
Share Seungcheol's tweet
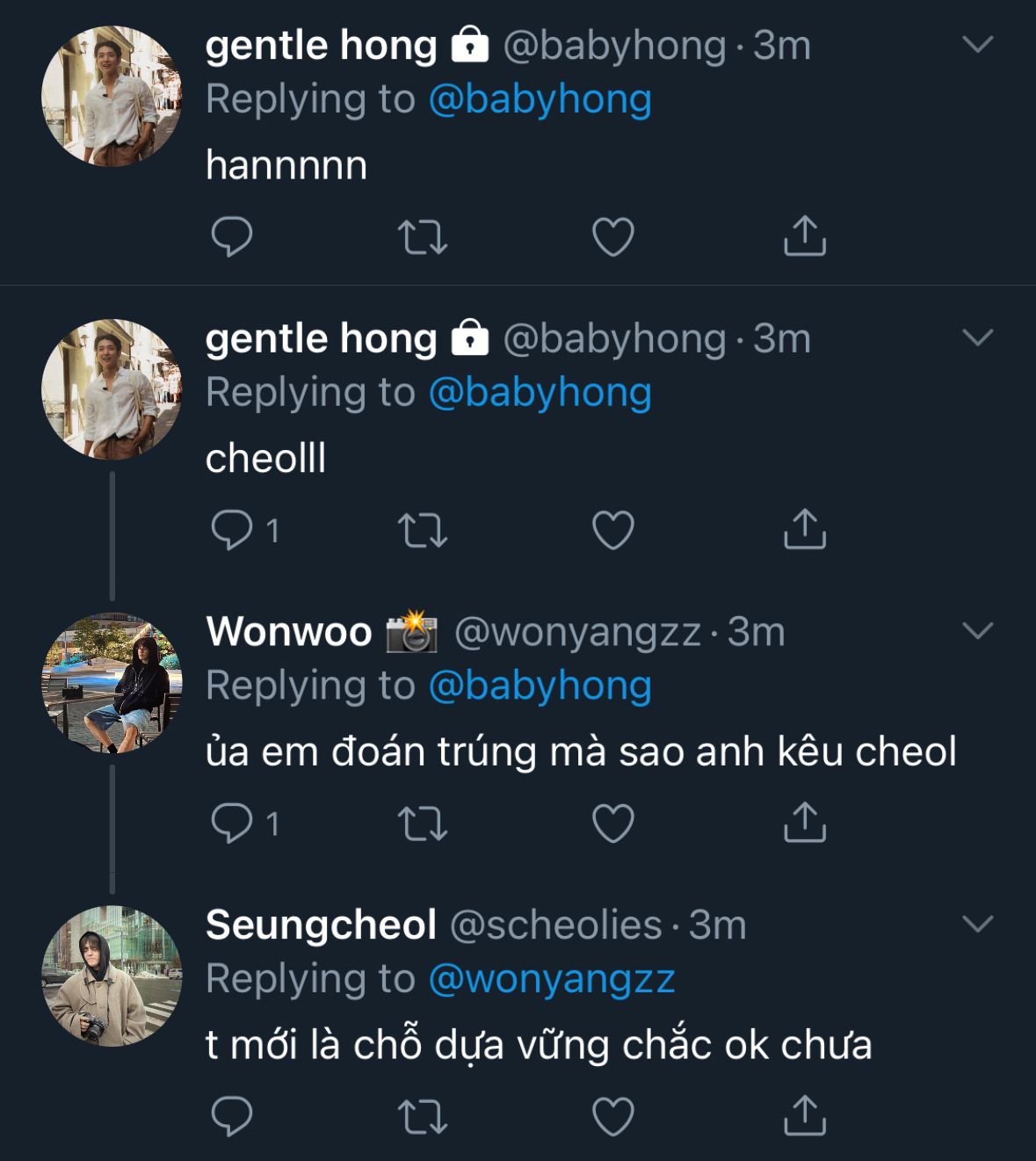[804, 1116]
